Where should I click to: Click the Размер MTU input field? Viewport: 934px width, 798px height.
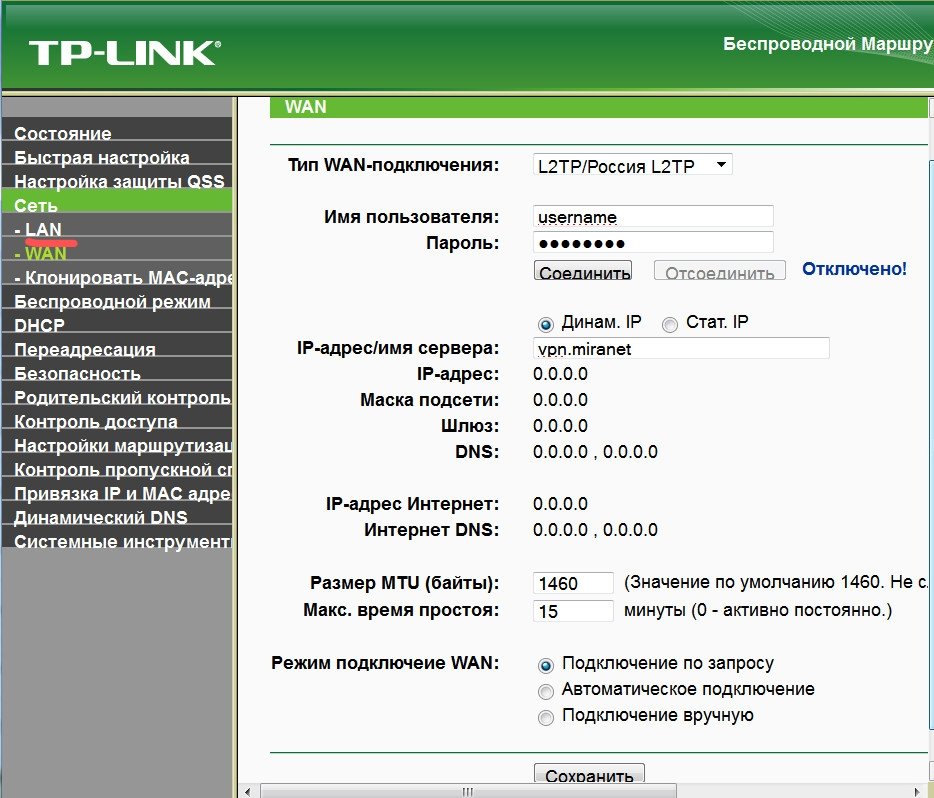tap(573, 582)
